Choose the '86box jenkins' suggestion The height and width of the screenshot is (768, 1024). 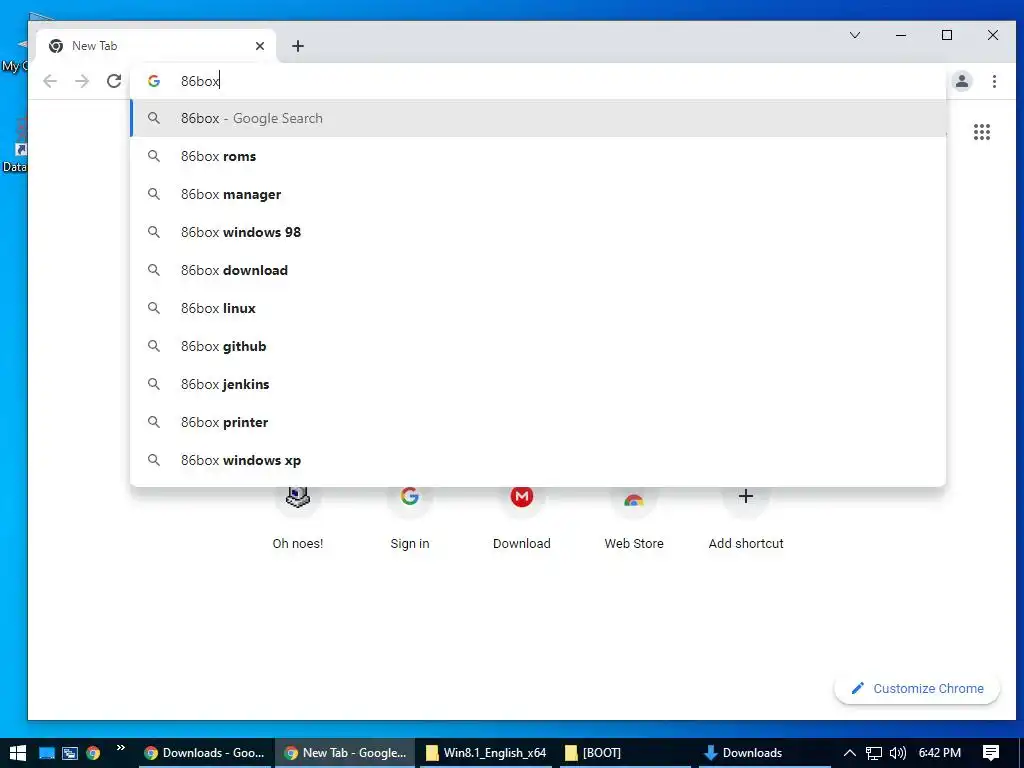538,384
